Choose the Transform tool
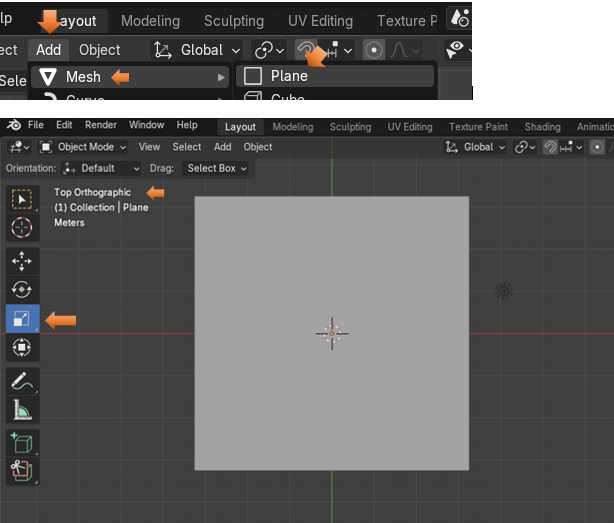614x523 pixels. click(22, 348)
